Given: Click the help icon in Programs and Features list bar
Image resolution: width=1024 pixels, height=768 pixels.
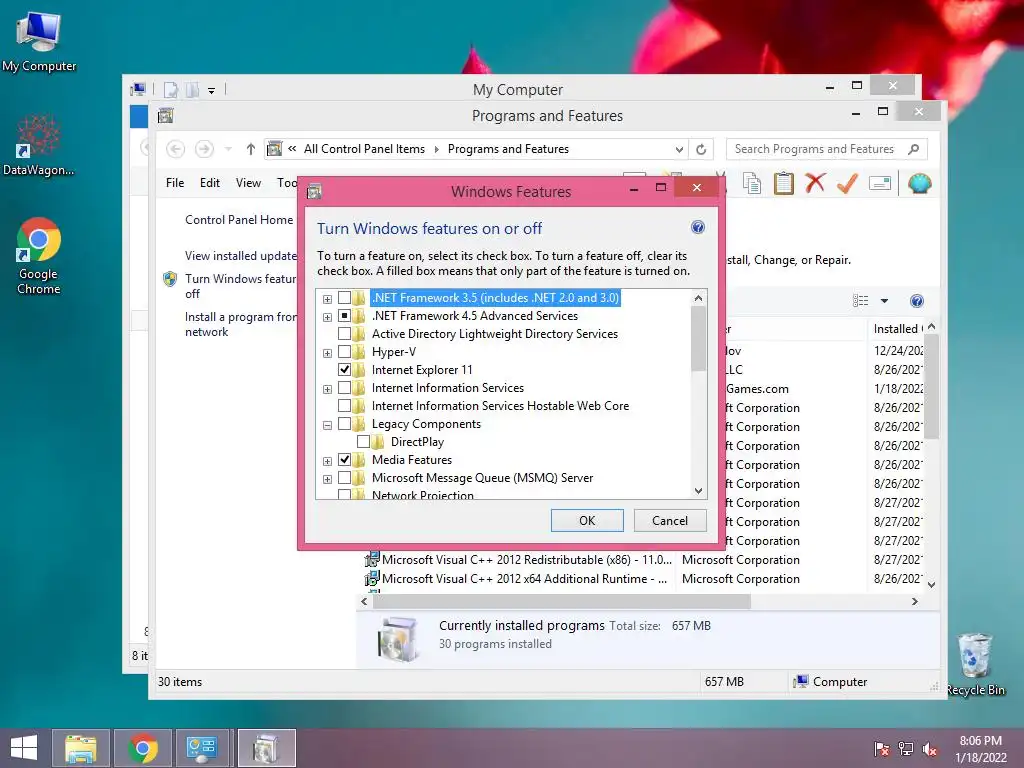Looking at the screenshot, I should click(917, 301).
